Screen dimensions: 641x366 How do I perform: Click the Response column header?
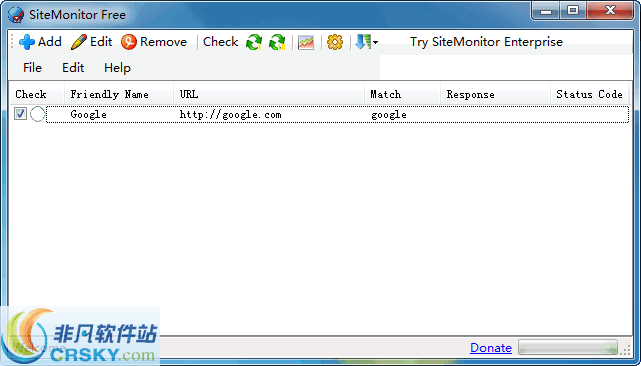495,94
